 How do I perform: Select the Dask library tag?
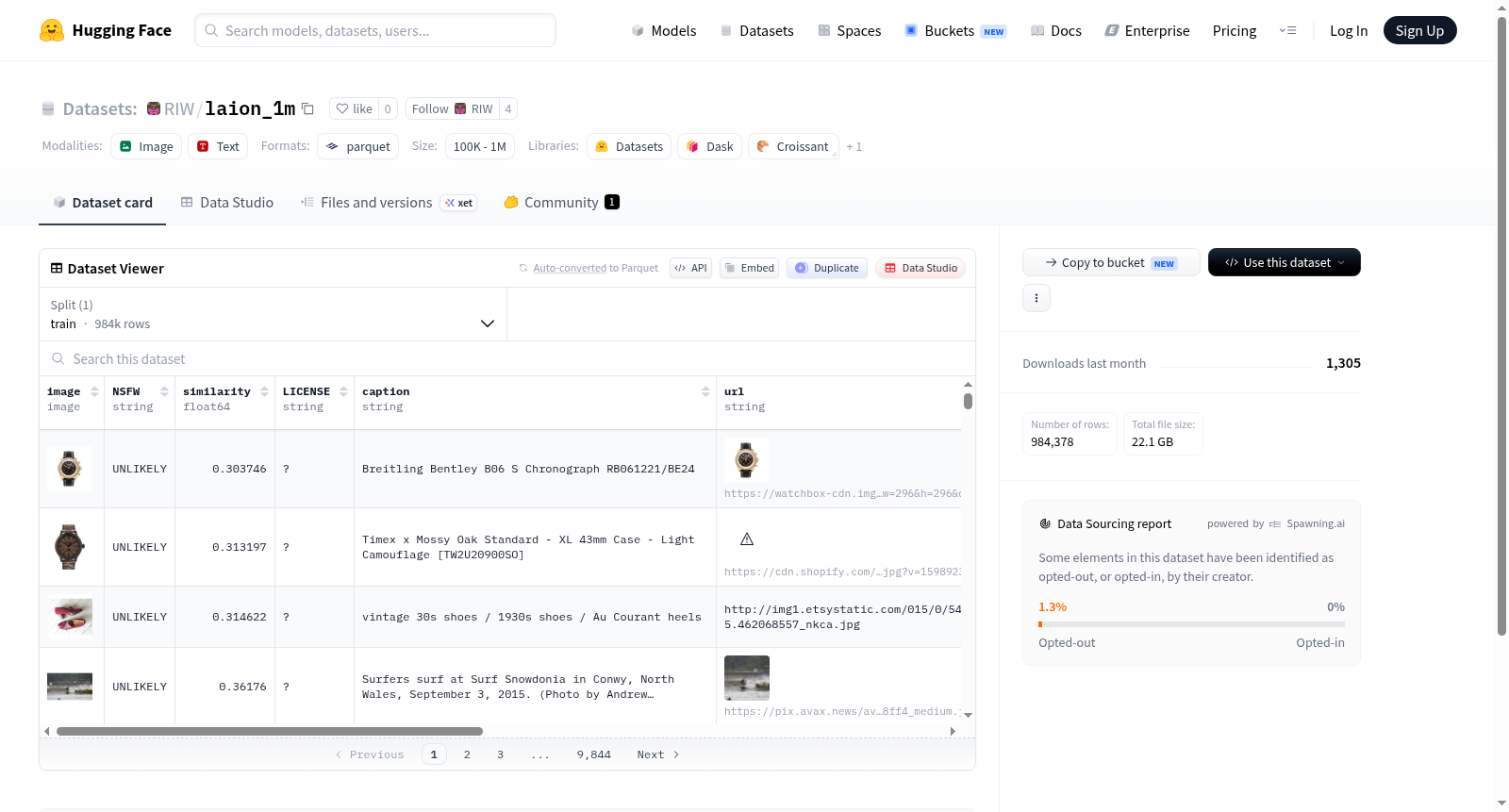point(709,146)
